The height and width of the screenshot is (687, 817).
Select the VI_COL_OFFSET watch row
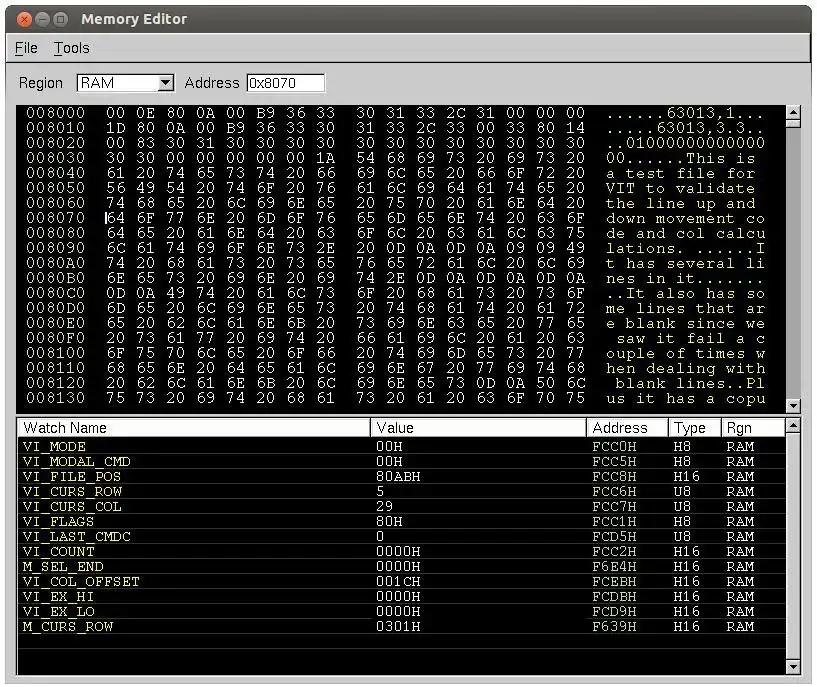pyautogui.click(x=401, y=581)
